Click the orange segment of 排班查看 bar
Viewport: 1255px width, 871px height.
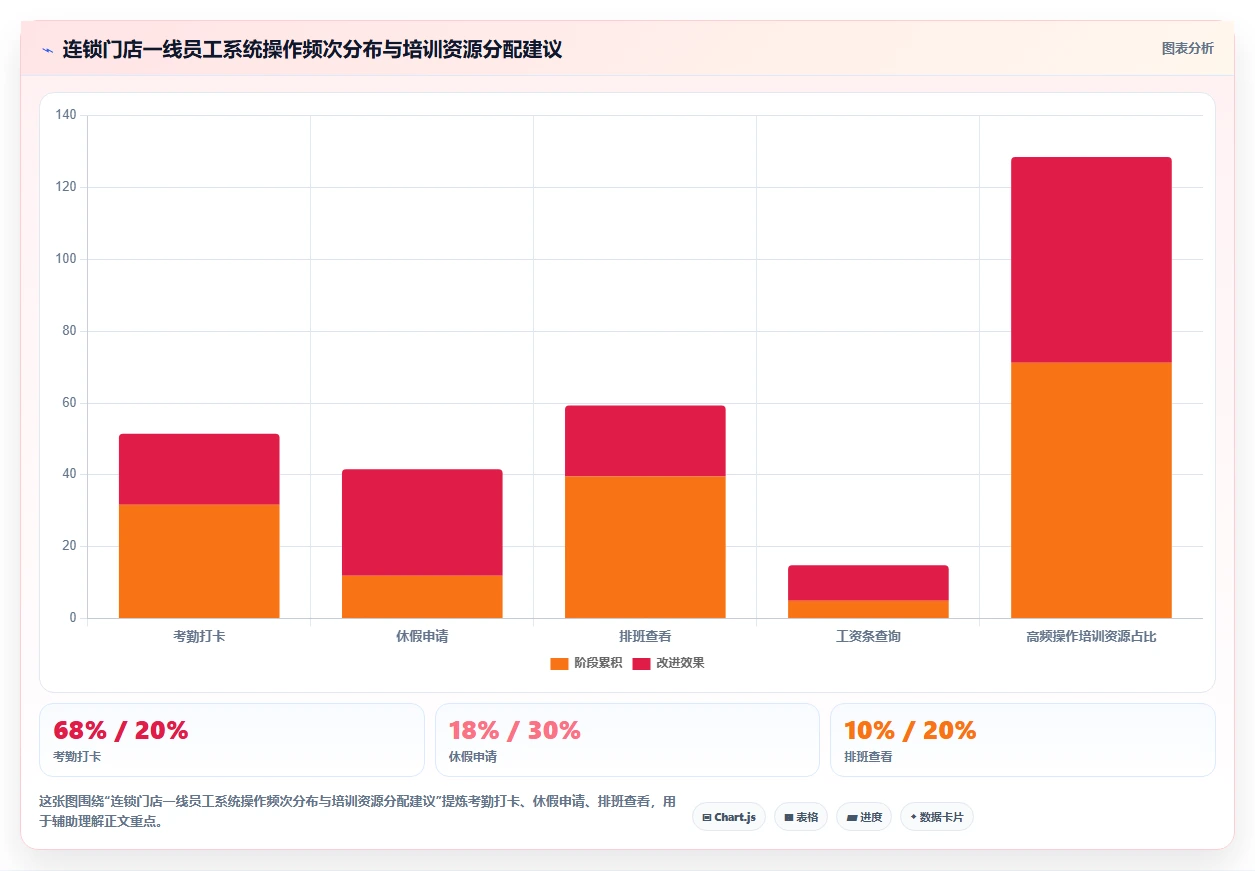645,547
